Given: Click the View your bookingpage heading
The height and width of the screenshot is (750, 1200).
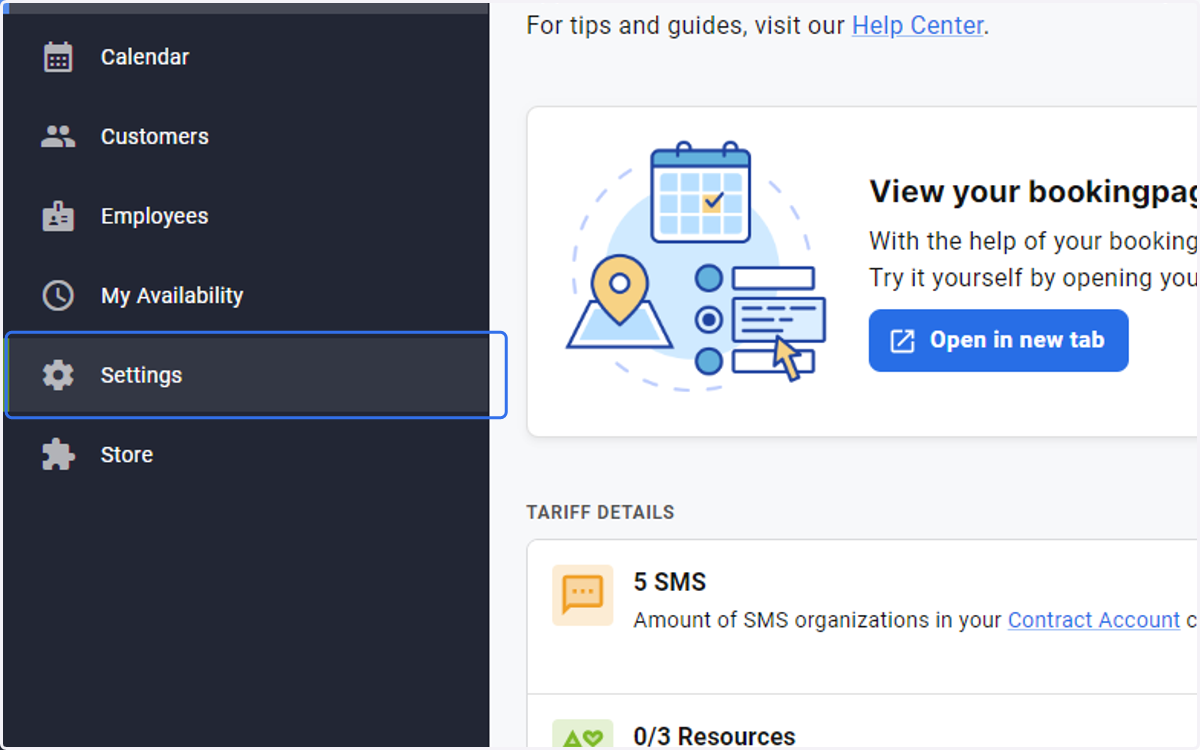Looking at the screenshot, I should click(1034, 191).
